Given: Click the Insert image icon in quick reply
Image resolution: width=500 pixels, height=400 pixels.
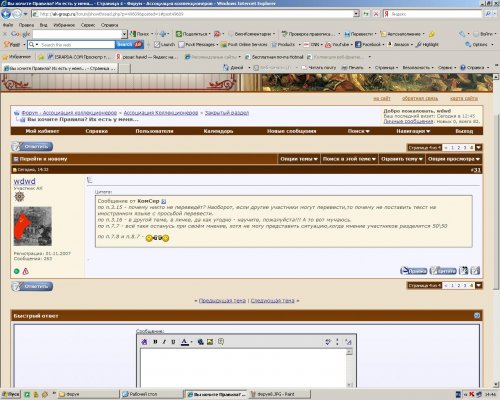Looking at the screenshot, I should (210, 342).
